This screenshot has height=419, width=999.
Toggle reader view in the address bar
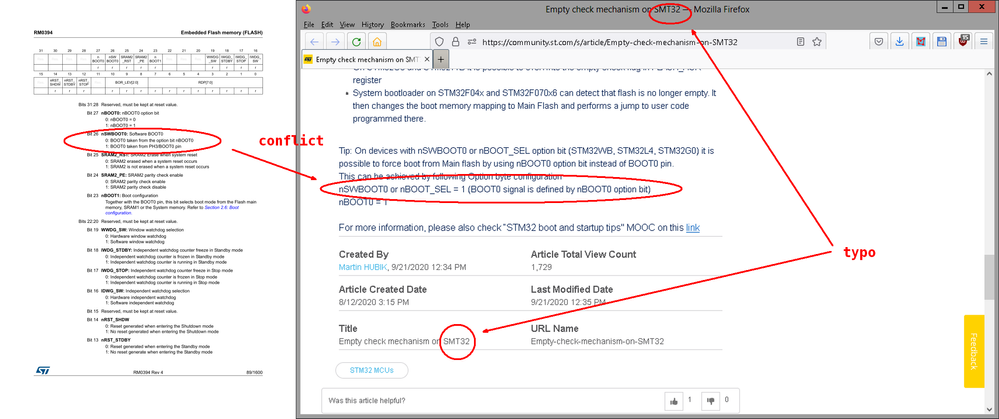point(800,42)
